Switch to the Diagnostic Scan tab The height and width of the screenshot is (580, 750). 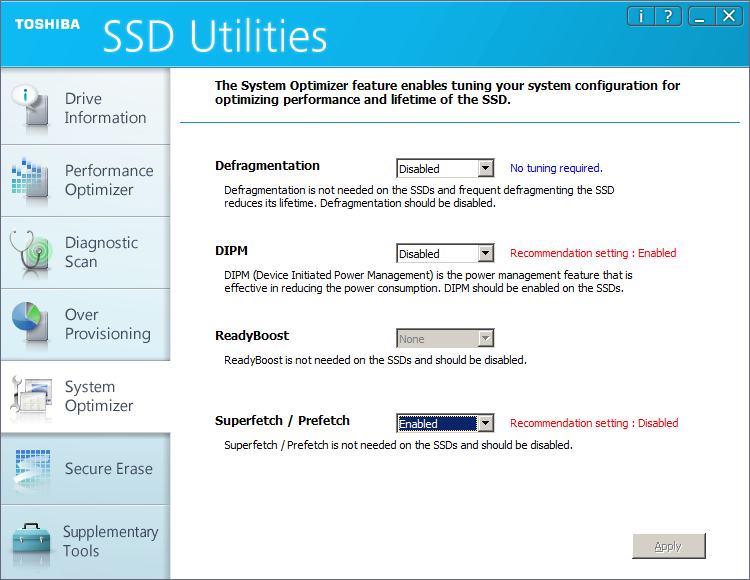coord(85,252)
